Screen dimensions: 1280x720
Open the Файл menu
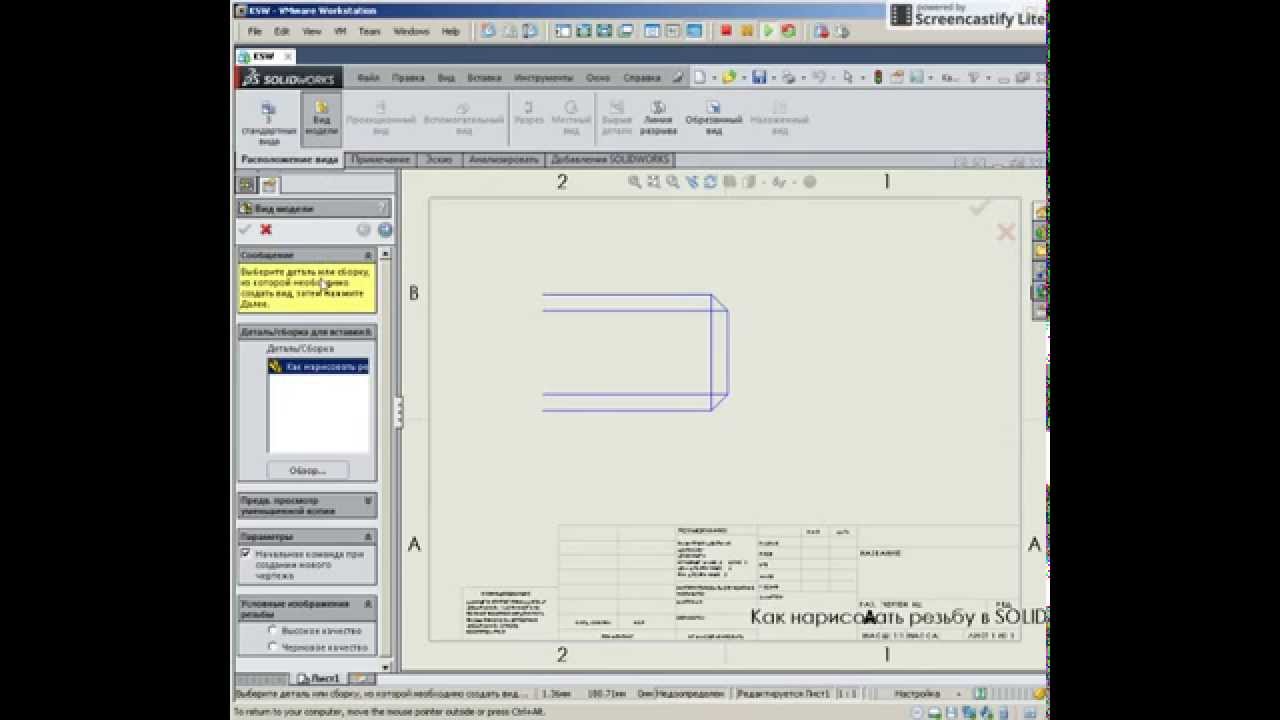[368, 77]
